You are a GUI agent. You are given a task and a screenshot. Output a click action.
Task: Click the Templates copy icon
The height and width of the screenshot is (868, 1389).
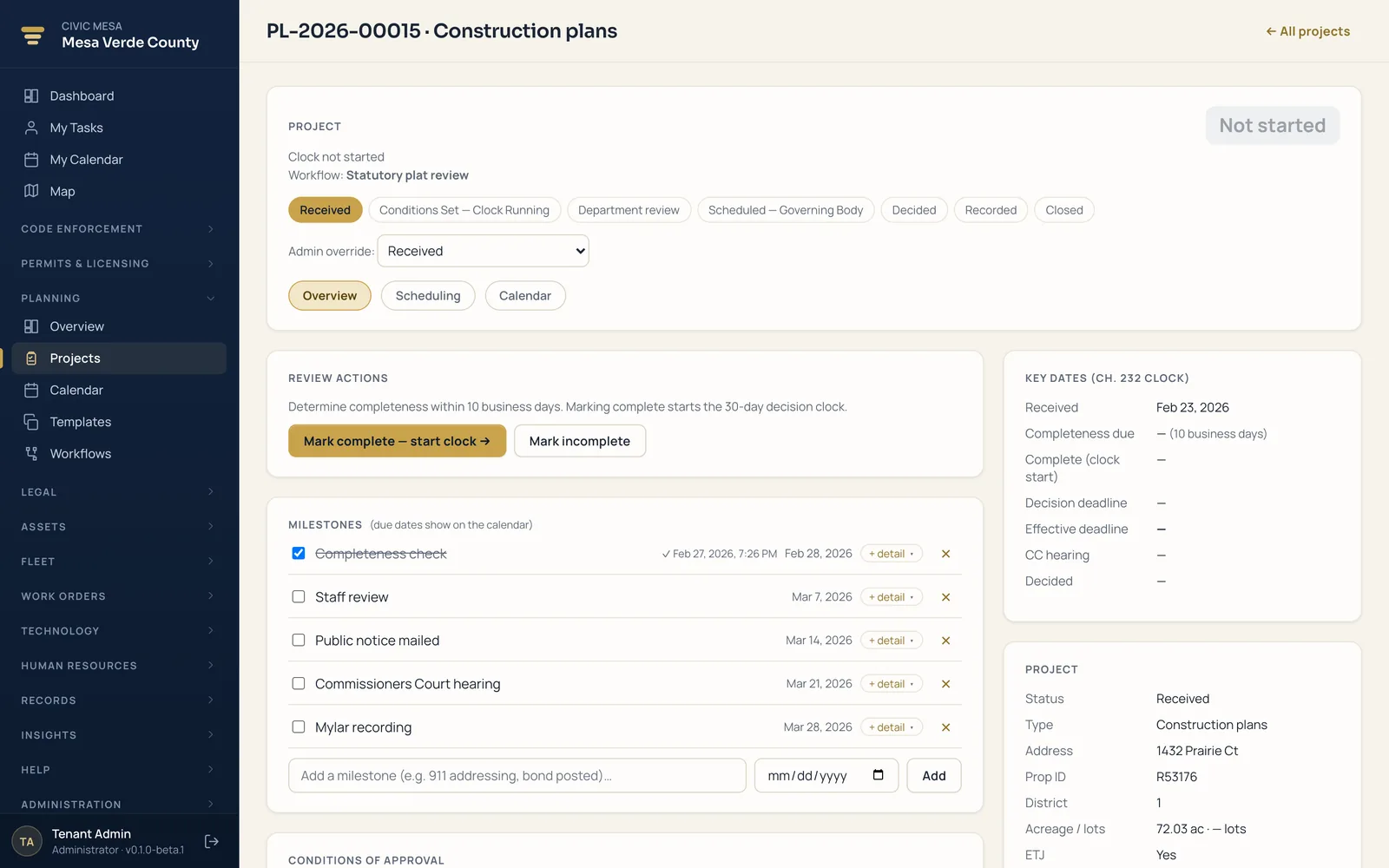point(31,422)
